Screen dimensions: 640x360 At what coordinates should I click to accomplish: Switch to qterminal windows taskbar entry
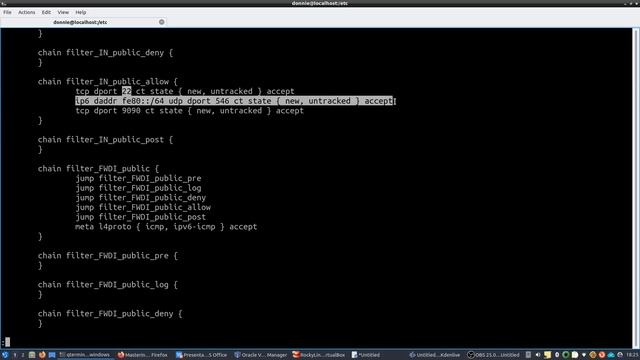click(x=85, y=355)
